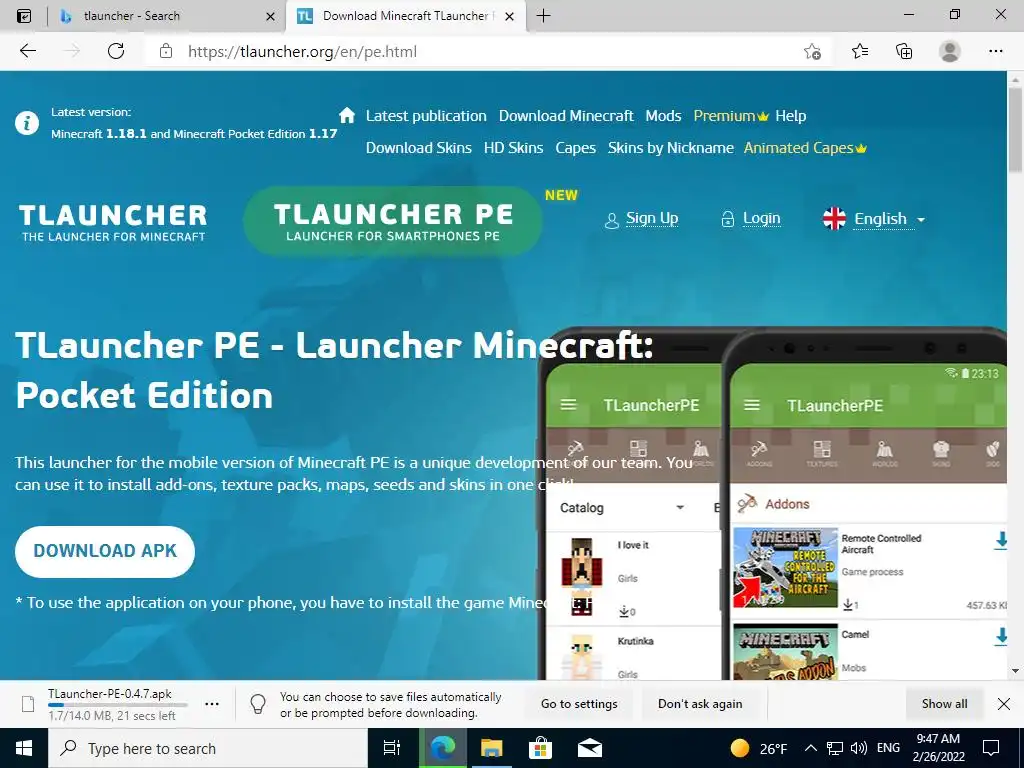Open Latest publication menu item
The height and width of the screenshot is (768, 1024).
pos(426,116)
